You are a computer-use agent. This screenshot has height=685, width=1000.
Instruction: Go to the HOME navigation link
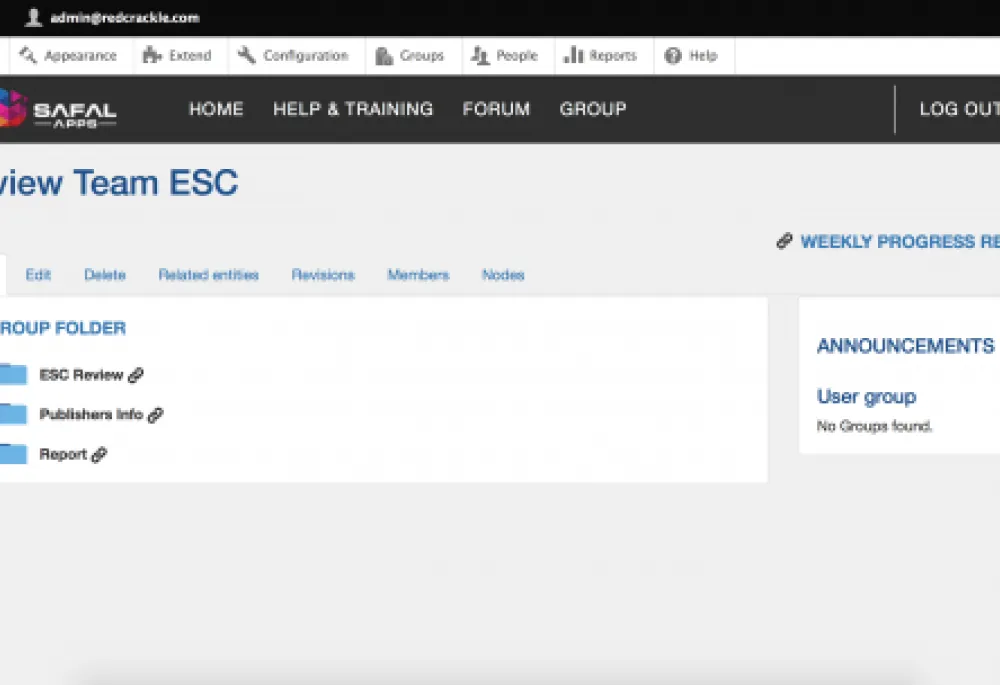coord(216,109)
